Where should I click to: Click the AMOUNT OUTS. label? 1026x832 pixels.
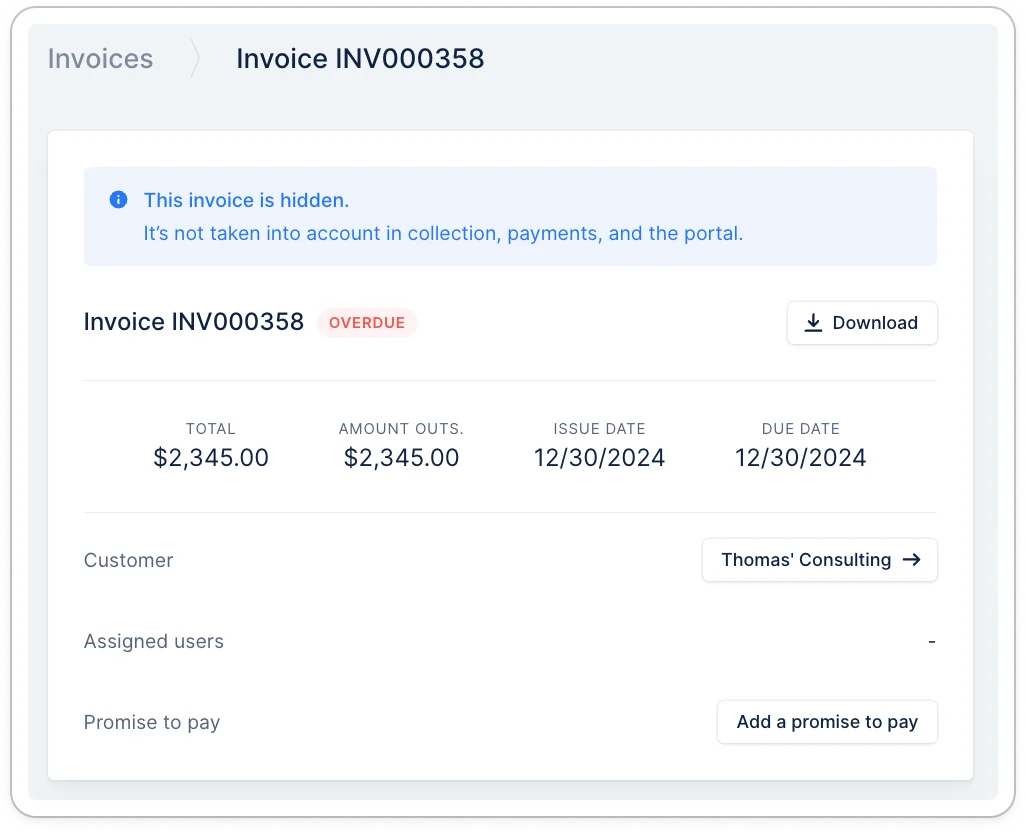(401, 428)
